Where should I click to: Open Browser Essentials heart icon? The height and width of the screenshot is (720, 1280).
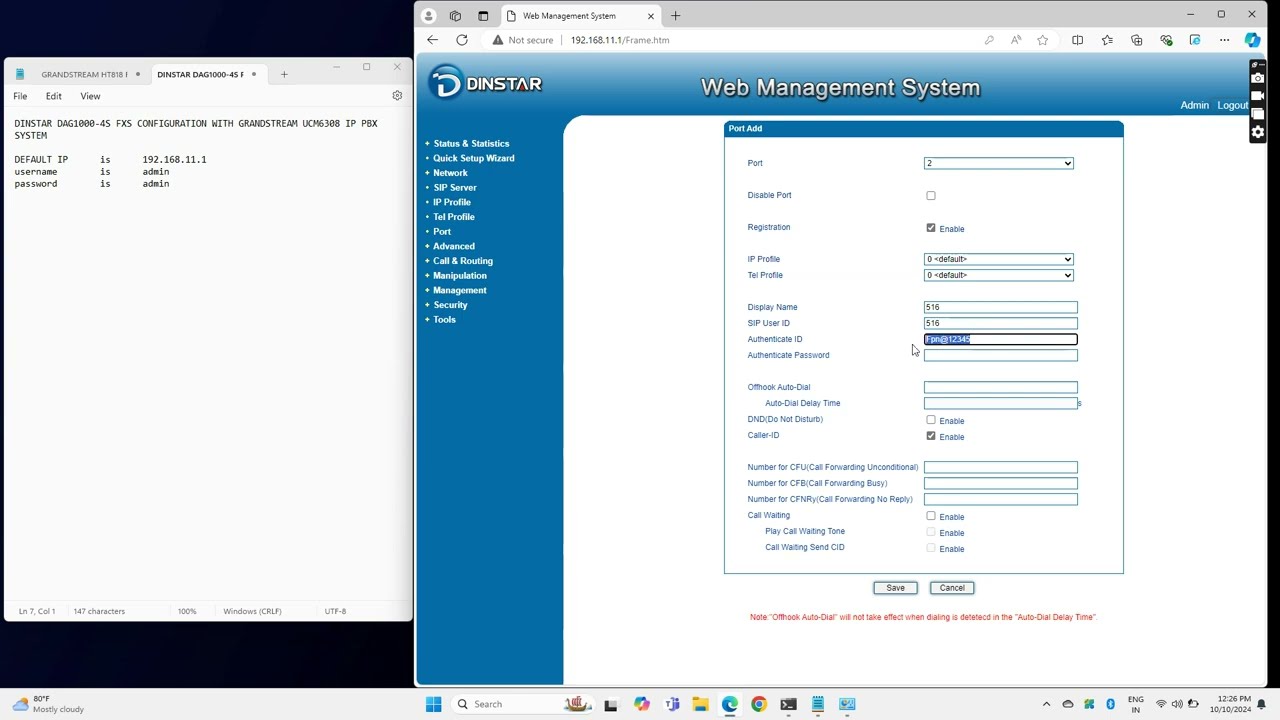pyautogui.click(x=1166, y=40)
